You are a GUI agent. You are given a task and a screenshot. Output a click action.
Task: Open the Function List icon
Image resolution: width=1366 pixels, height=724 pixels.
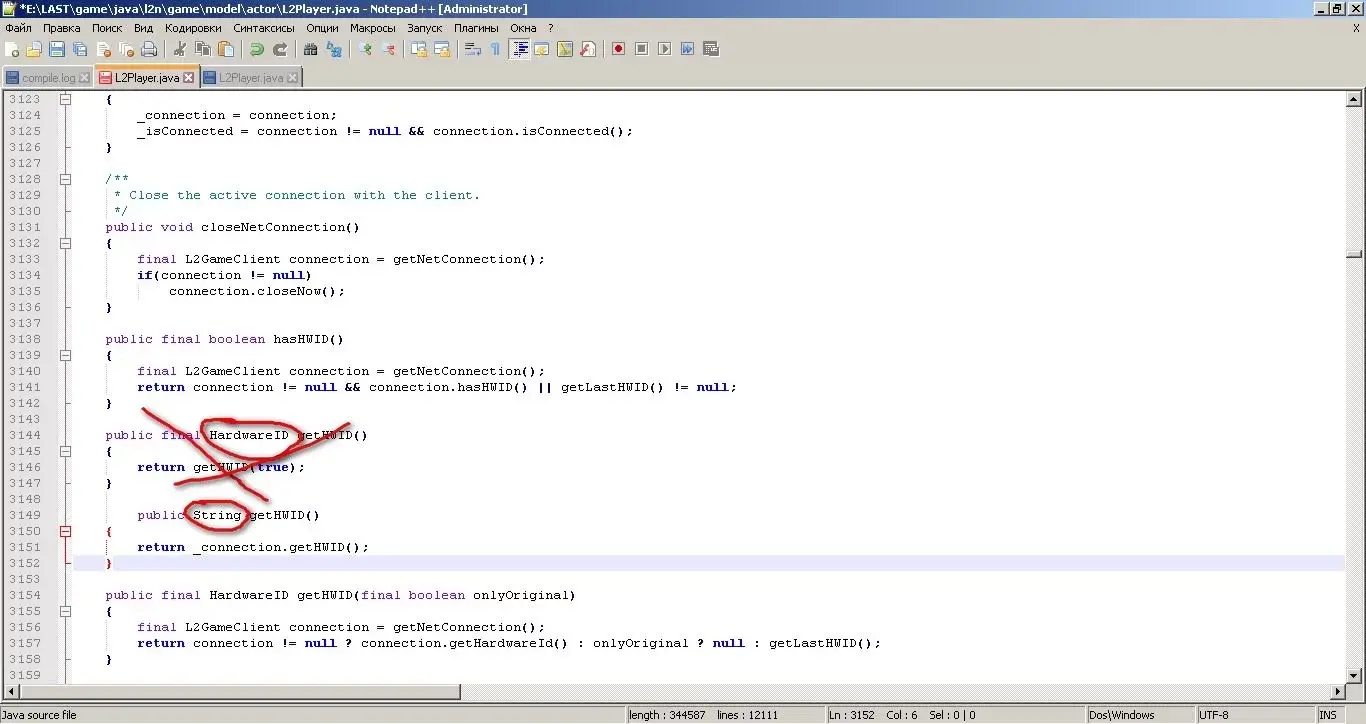click(x=588, y=49)
